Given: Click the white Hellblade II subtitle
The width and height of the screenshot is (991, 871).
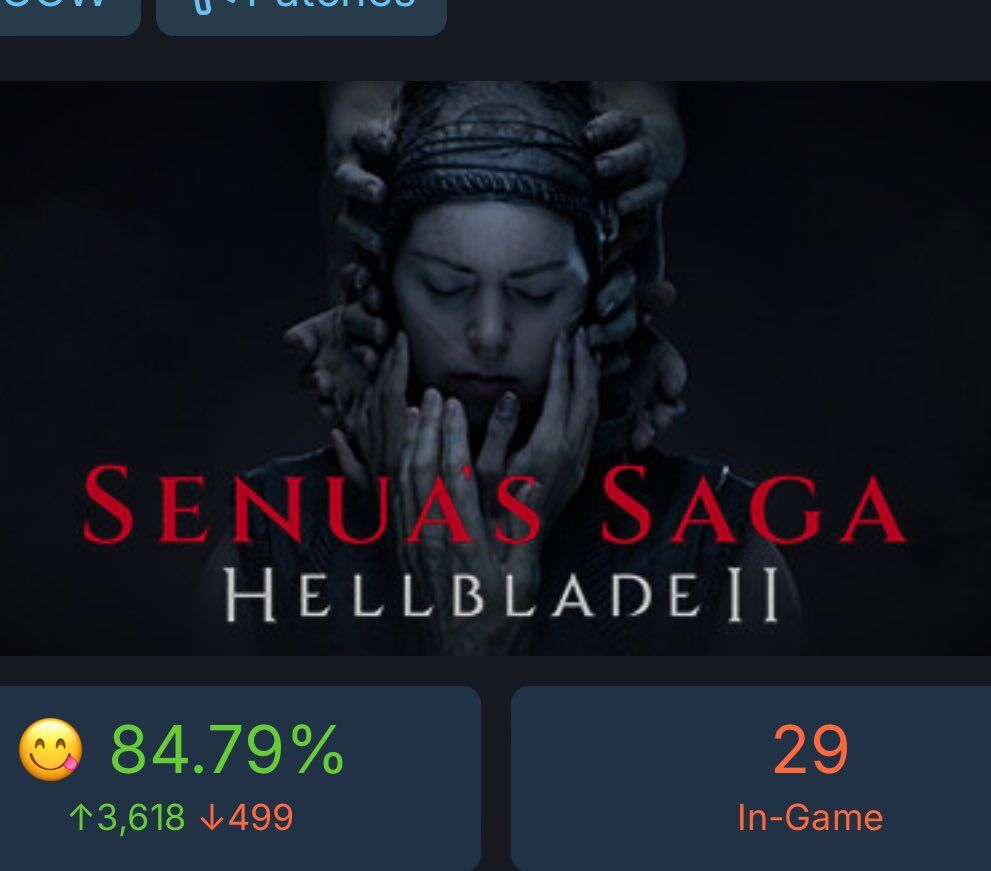Looking at the screenshot, I should tap(501, 594).
